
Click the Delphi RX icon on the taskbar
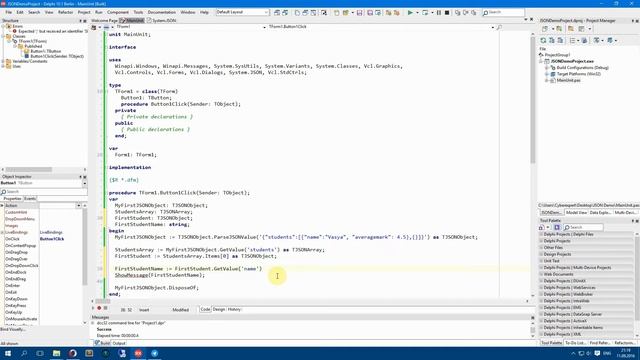tap(138, 353)
